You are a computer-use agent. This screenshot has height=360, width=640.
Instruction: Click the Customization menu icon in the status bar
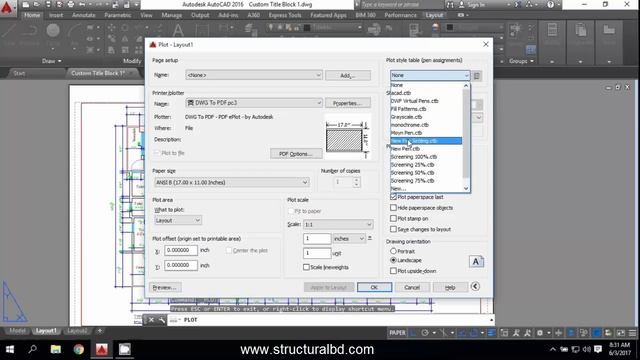[632, 333]
